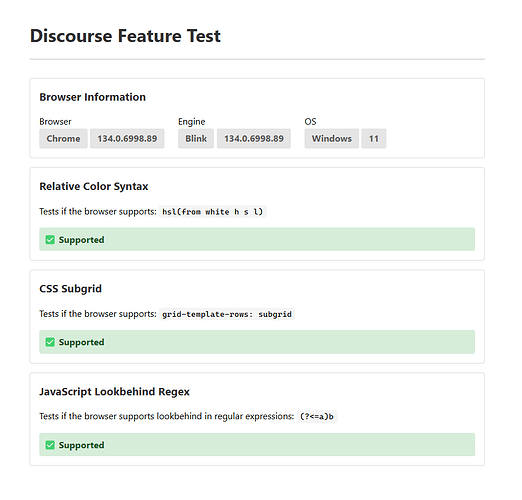
Task: Select the browser version 134.0.6998.89 badge
Action: coord(127,138)
